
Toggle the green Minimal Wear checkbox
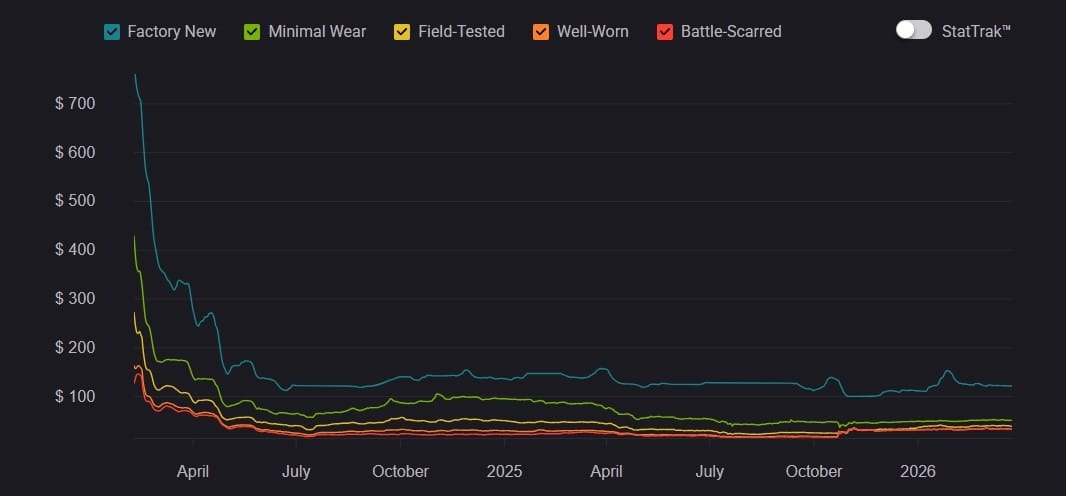[253, 32]
